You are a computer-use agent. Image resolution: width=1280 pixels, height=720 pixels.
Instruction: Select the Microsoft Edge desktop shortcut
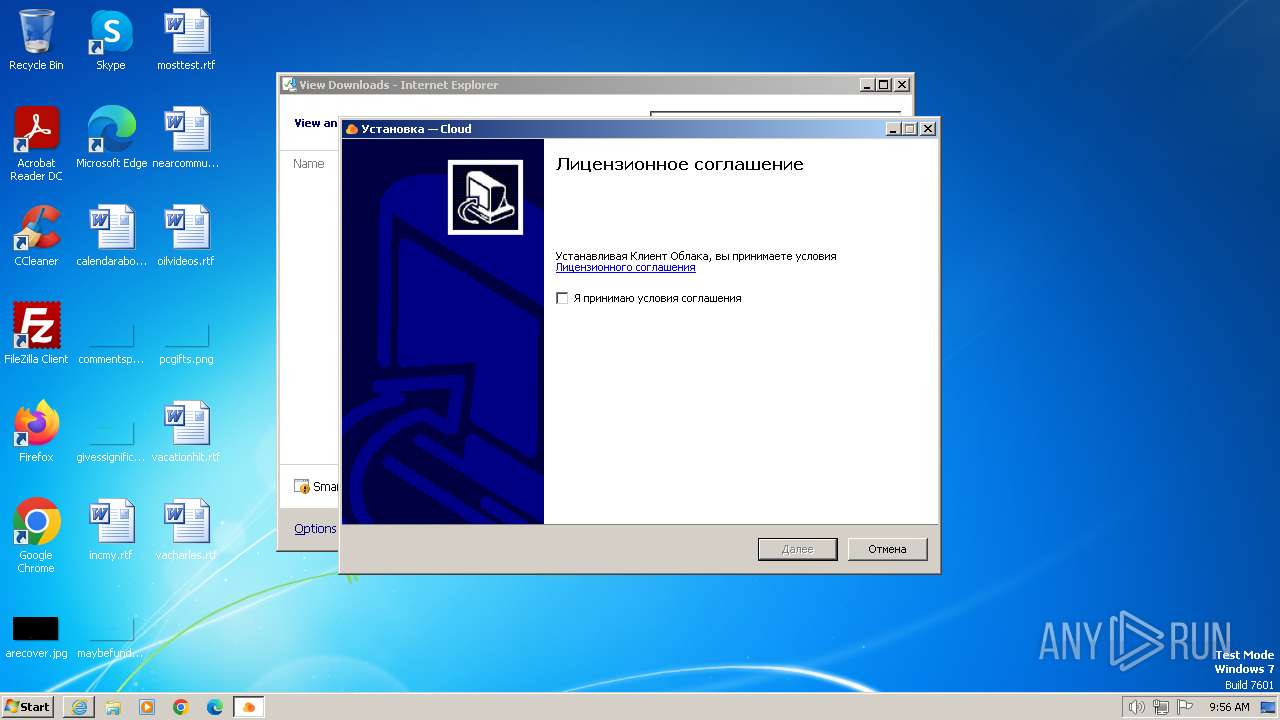111,137
